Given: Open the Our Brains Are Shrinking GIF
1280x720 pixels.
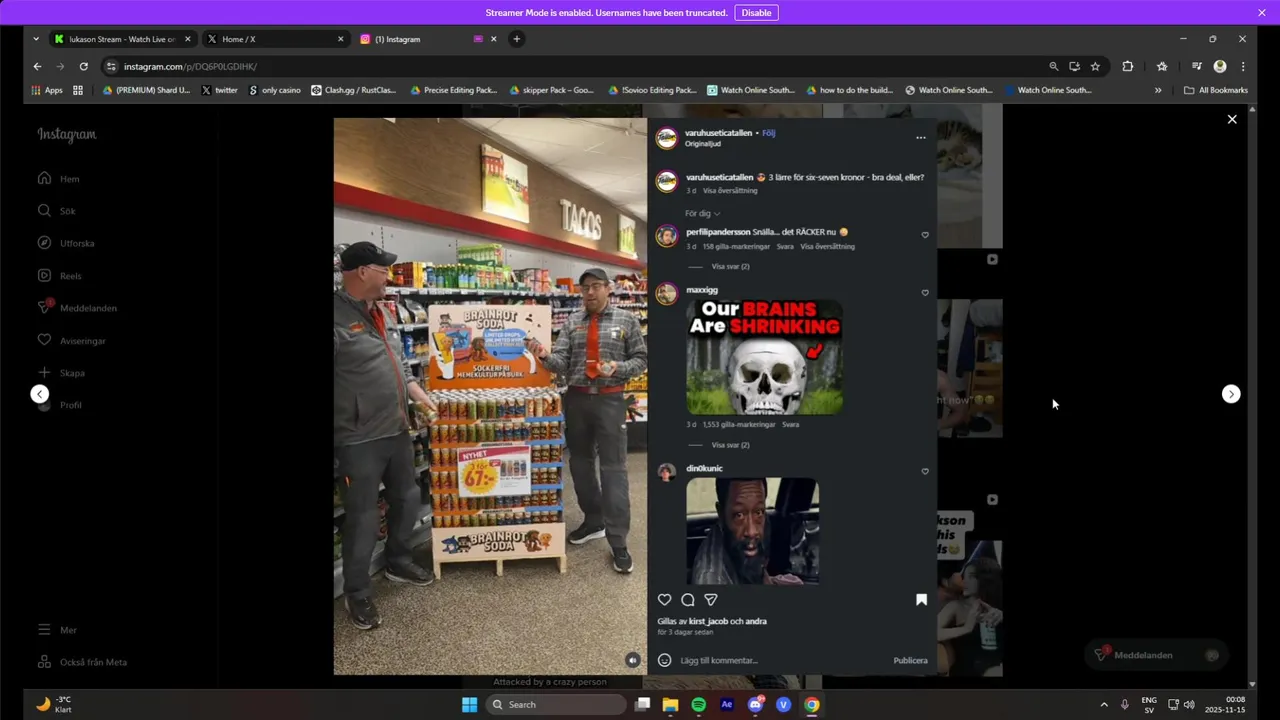Looking at the screenshot, I should 764,357.
